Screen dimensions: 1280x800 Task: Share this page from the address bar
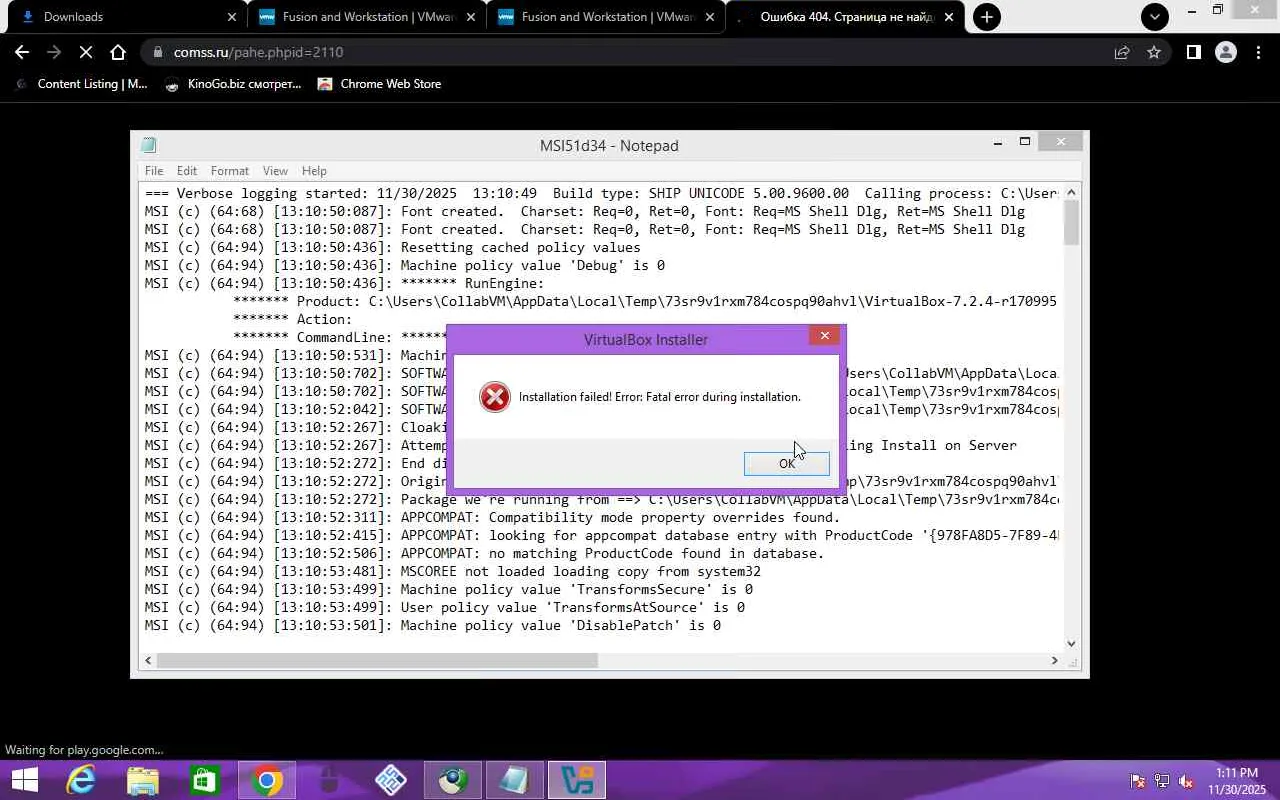(x=1122, y=52)
